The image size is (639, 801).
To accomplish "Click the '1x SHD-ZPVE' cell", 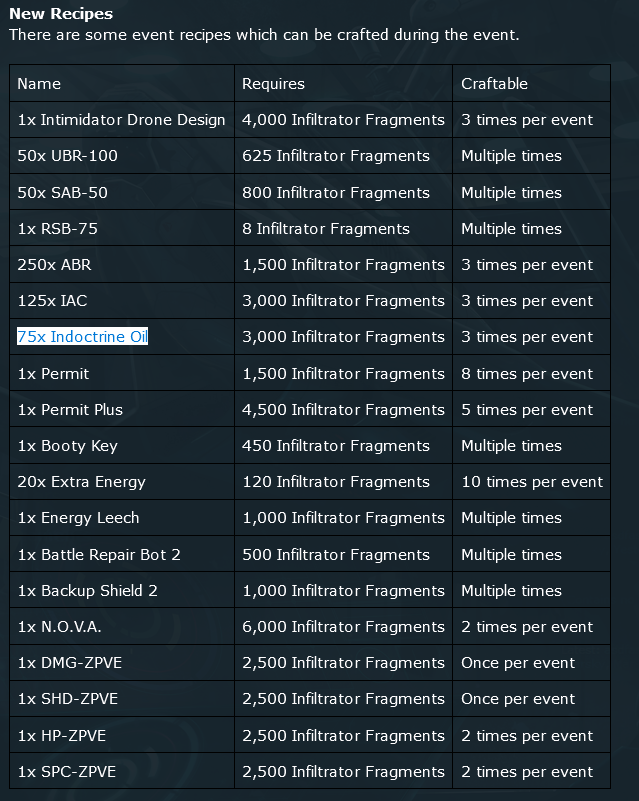I will coord(122,698).
